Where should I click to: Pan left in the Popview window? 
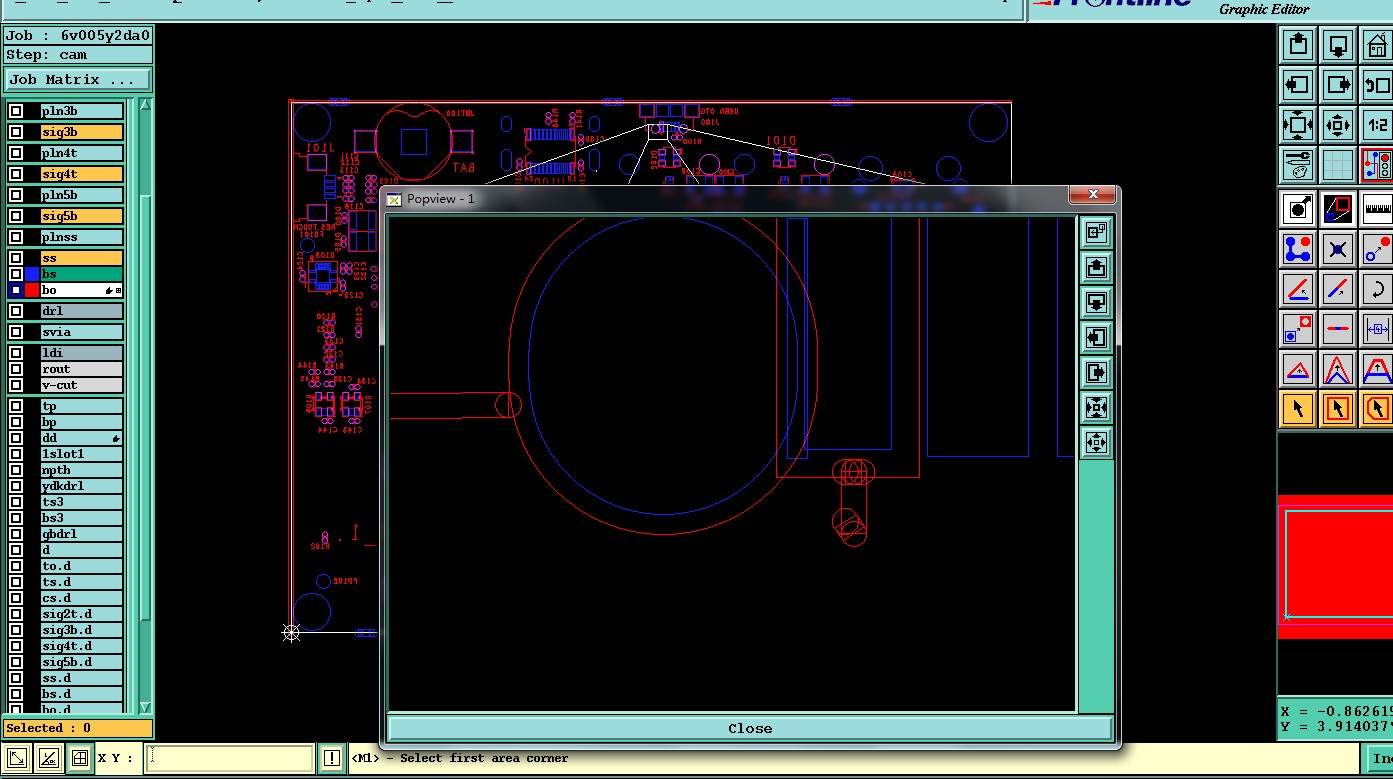click(x=1096, y=337)
